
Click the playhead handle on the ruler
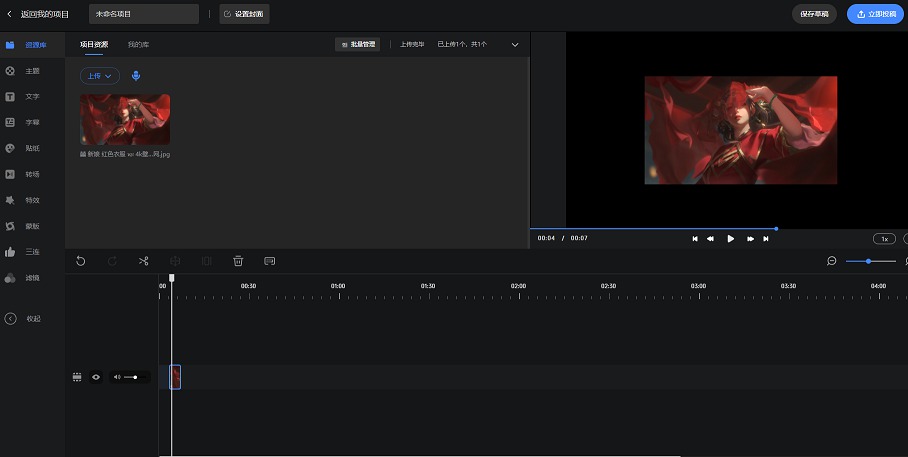(x=171, y=278)
